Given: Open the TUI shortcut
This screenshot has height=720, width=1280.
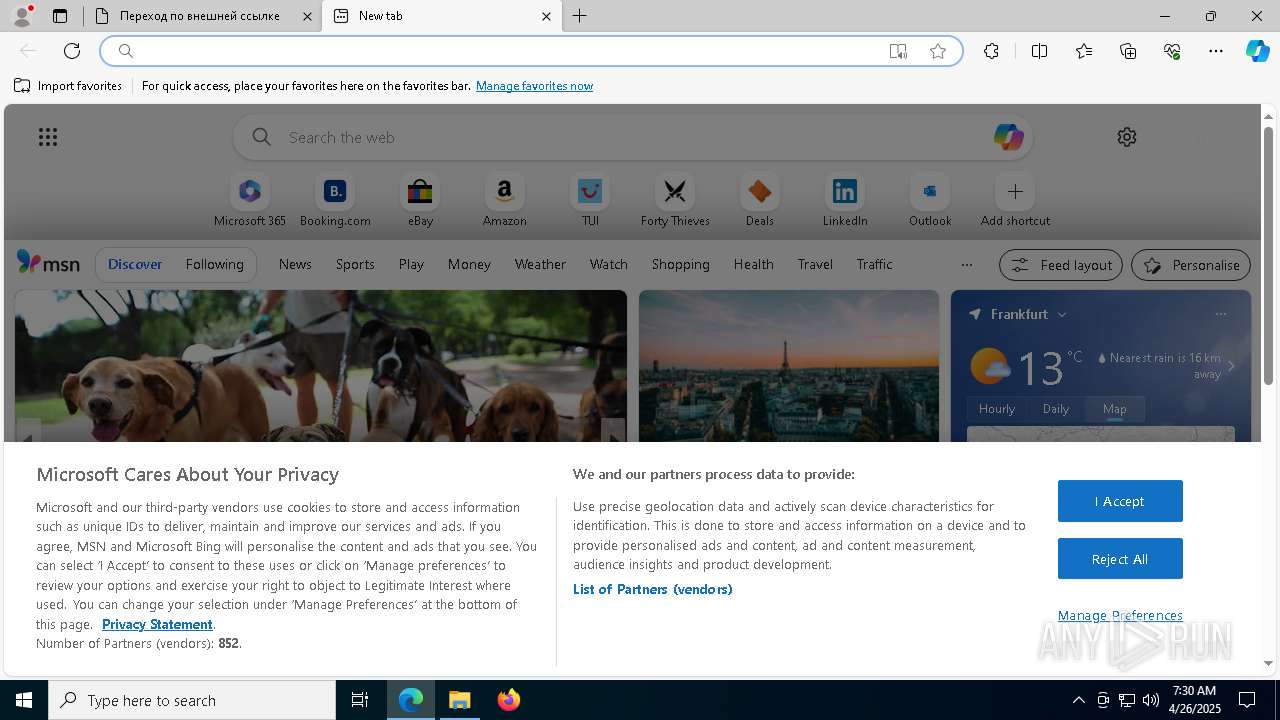Looking at the screenshot, I should [x=590, y=200].
